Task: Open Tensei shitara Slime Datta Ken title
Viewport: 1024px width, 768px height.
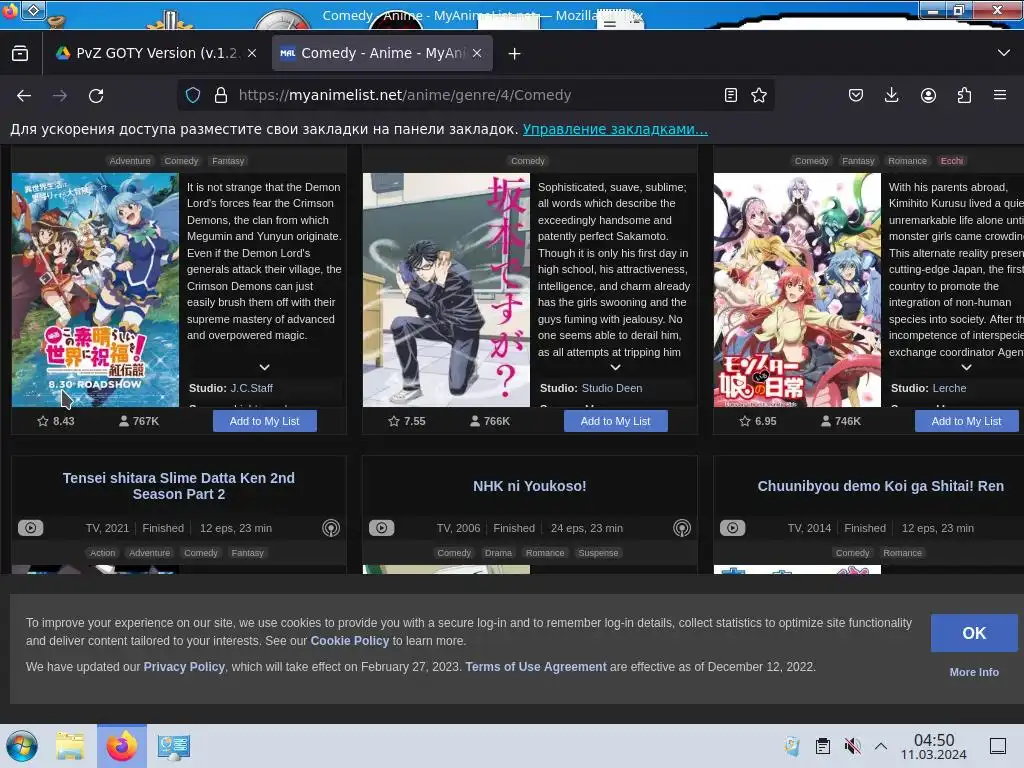Action: click(179, 486)
